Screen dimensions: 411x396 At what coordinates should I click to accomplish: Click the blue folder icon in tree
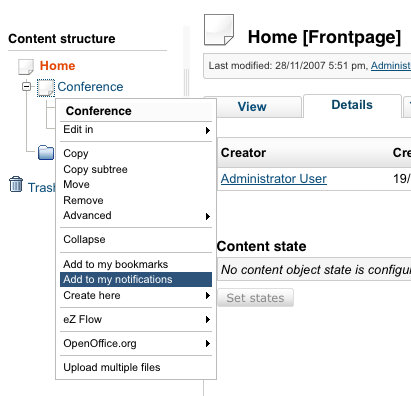point(46,153)
